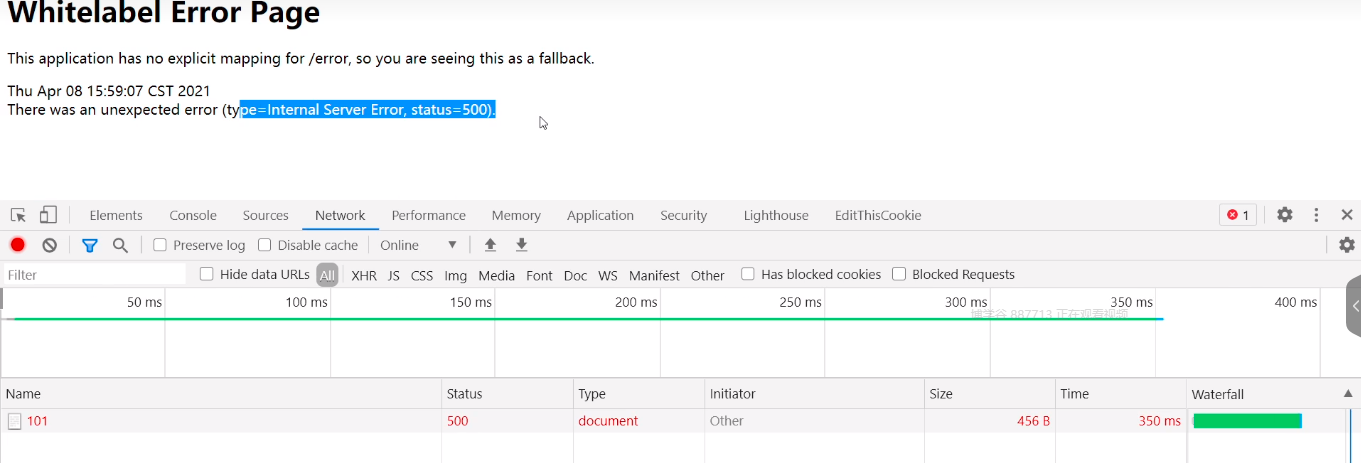The height and width of the screenshot is (463, 1361).
Task: Toggle the network filter funnel icon
Action: 89,245
